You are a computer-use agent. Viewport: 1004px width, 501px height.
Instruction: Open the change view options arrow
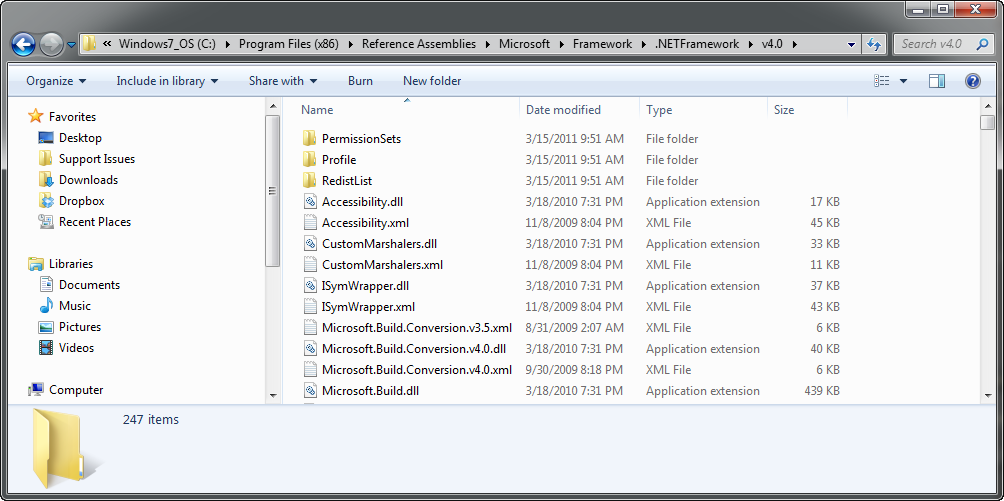[x=903, y=81]
